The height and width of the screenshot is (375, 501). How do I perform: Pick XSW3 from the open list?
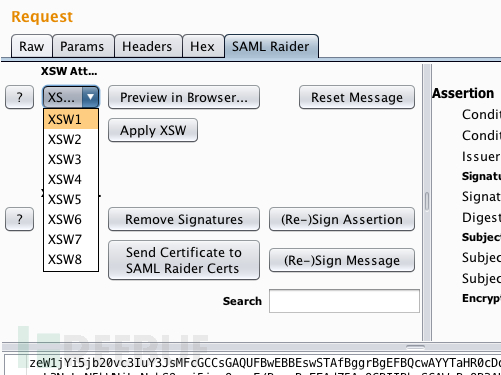click(x=71, y=159)
